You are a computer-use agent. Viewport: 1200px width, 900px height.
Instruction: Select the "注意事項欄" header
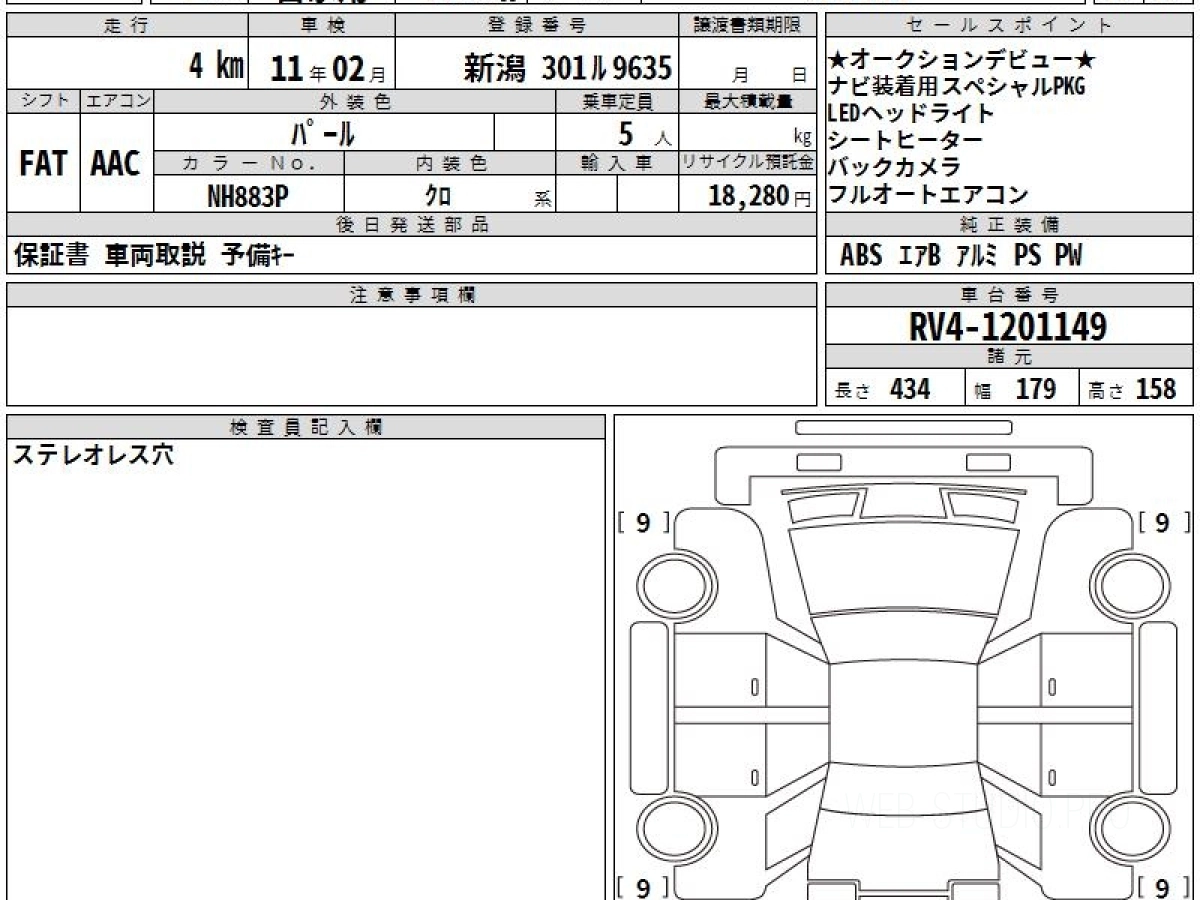[x=412, y=294]
